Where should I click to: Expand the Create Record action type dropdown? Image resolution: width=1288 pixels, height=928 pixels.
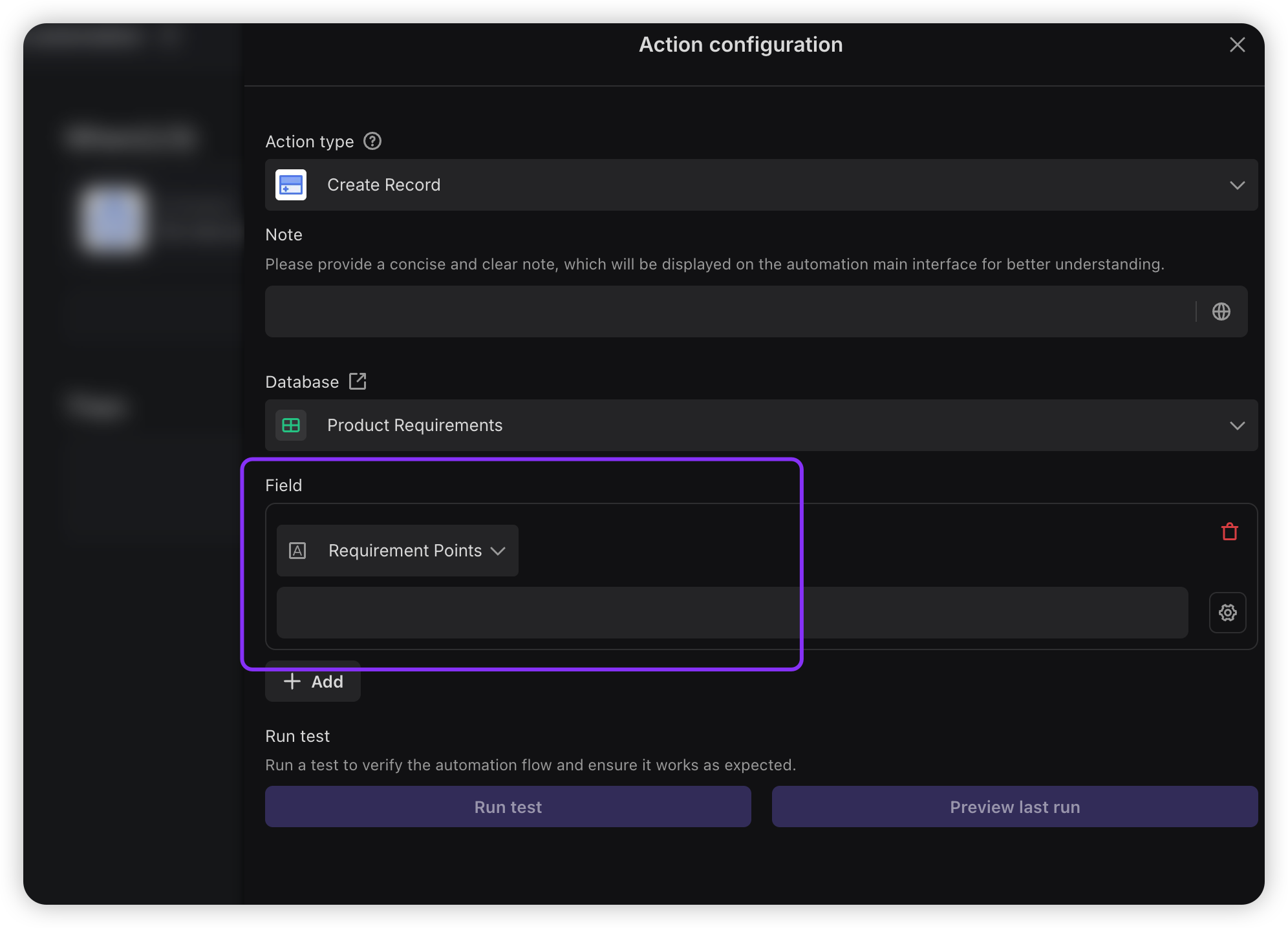(760, 185)
